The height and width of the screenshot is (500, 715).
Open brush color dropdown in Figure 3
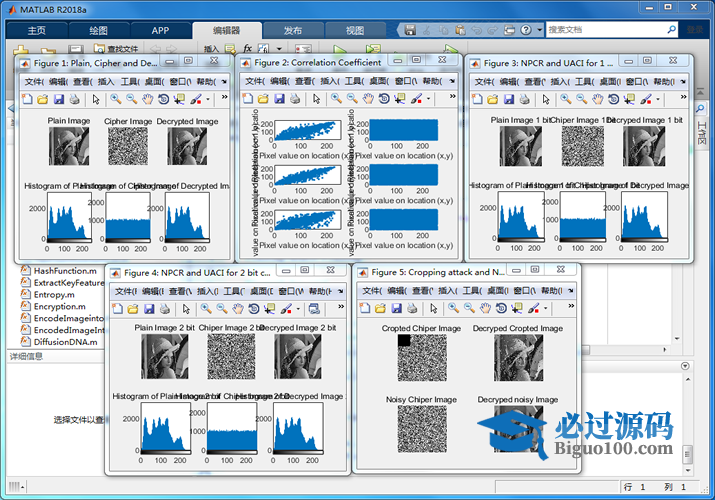(658, 99)
